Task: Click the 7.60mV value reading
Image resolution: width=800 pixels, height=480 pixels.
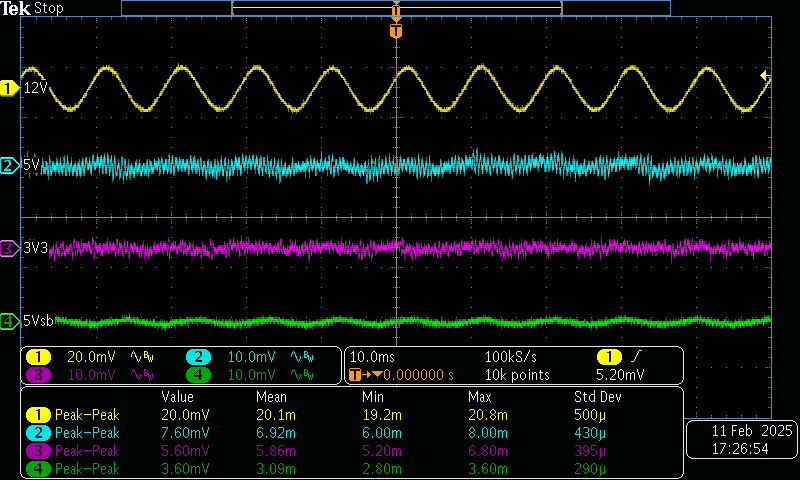Action: coord(185,433)
